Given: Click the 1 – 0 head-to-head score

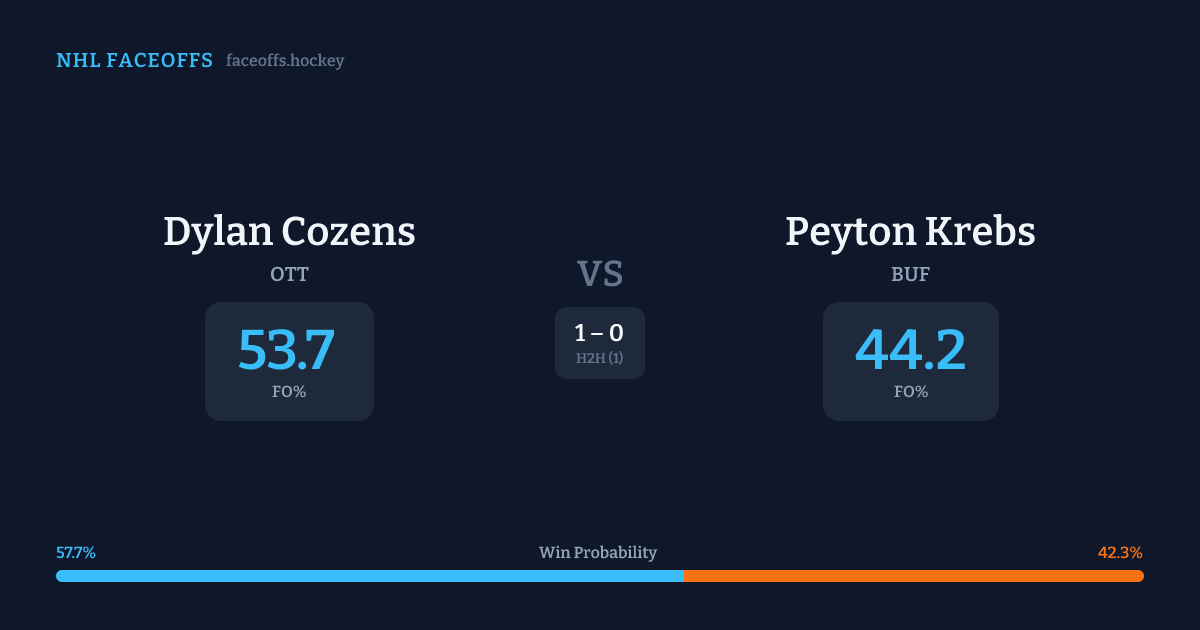Looking at the screenshot, I should pyautogui.click(x=599, y=334).
